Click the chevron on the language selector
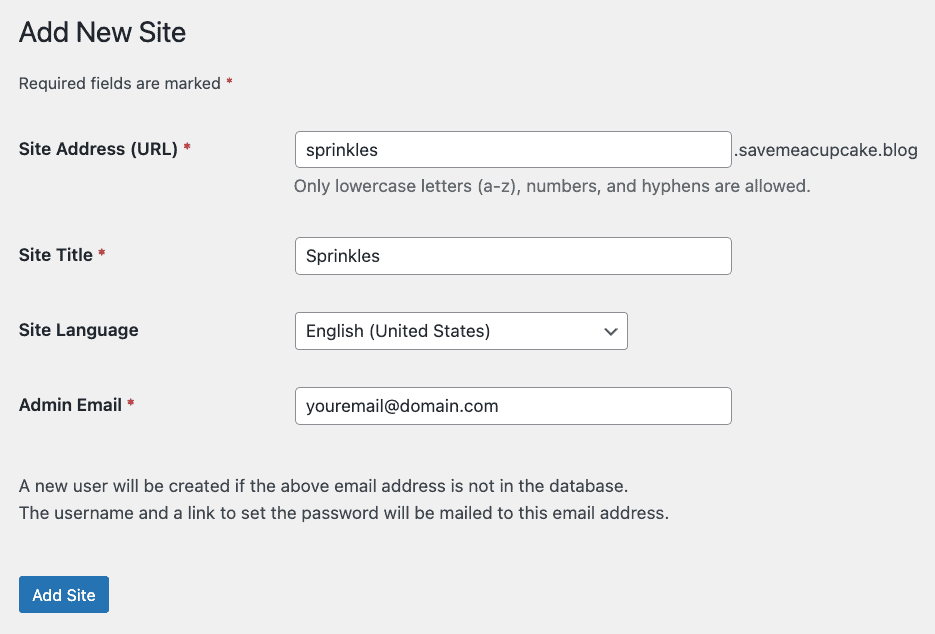This screenshot has height=634, width=935. [x=611, y=331]
